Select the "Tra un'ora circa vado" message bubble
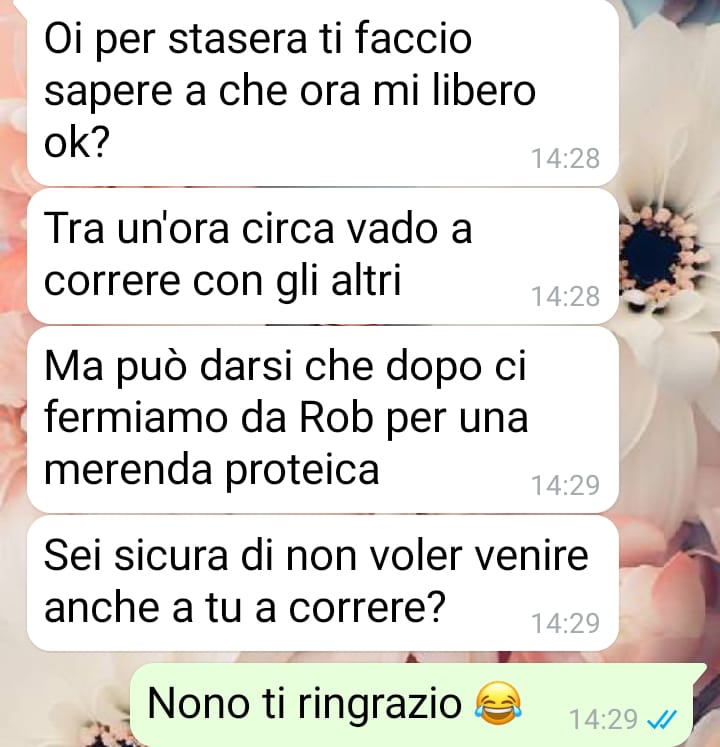Screen dimensions: 720x747 pos(323,256)
